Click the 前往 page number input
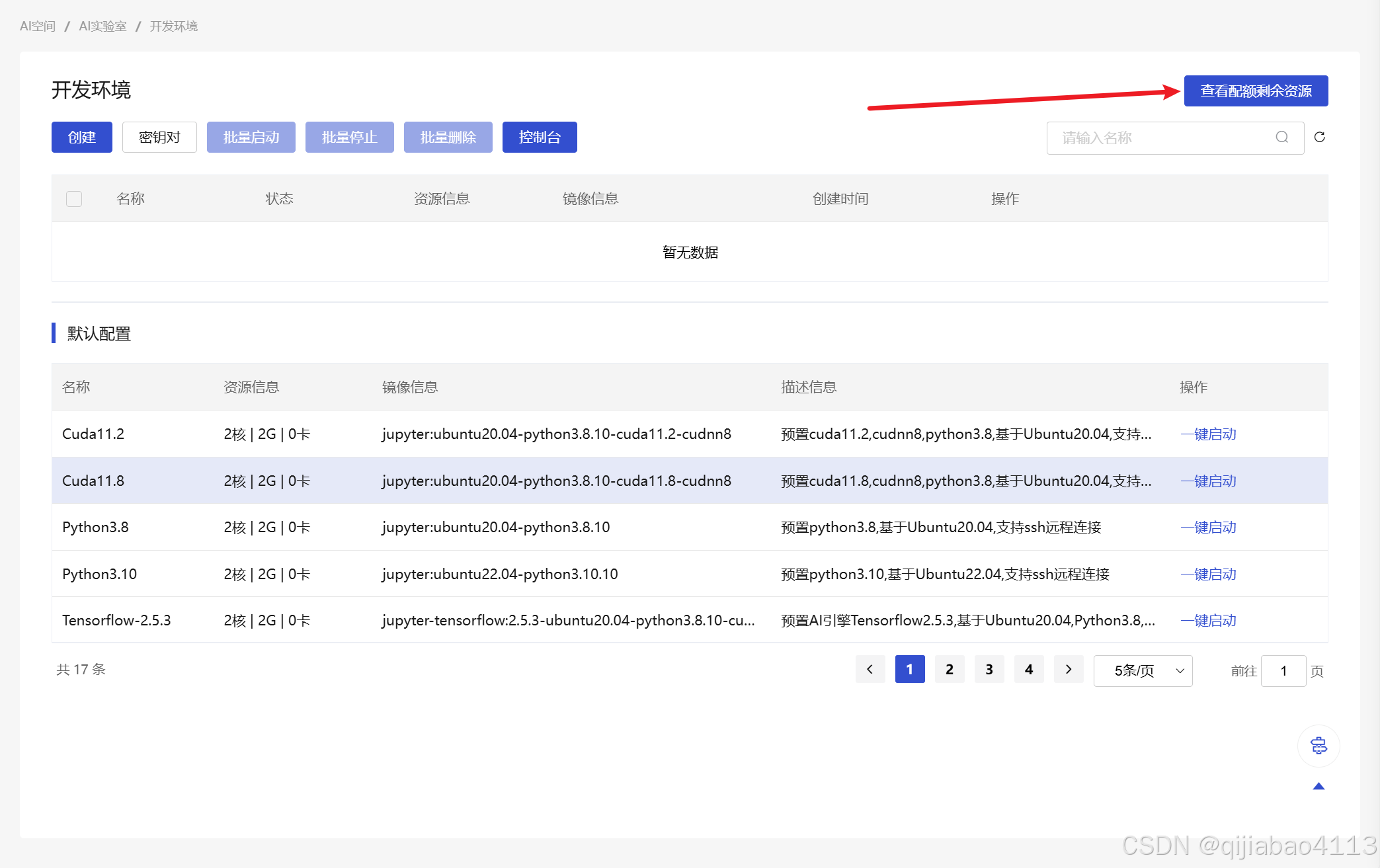Image resolution: width=1380 pixels, height=868 pixels. (x=1283, y=671)
